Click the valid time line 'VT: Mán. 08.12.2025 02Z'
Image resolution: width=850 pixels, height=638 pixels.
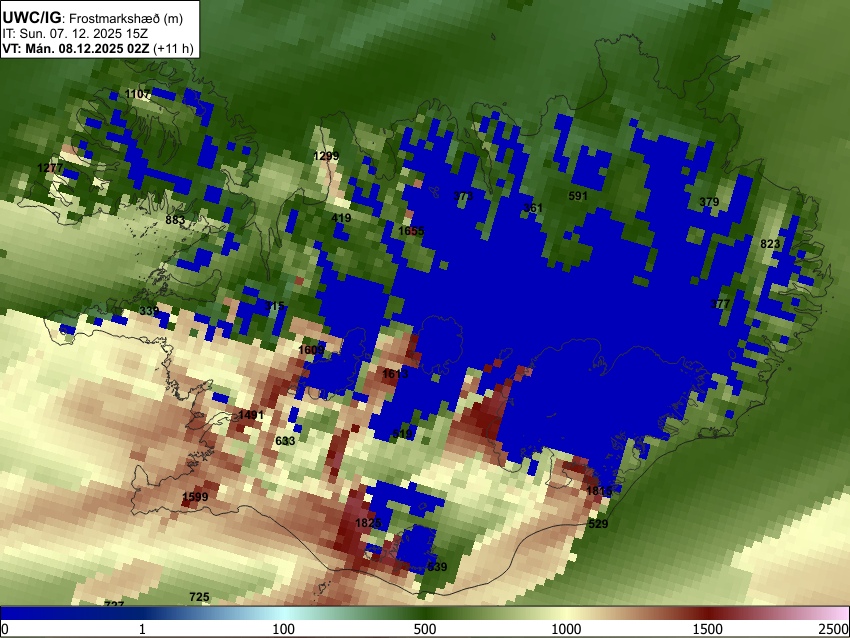[x=75, y=48]
